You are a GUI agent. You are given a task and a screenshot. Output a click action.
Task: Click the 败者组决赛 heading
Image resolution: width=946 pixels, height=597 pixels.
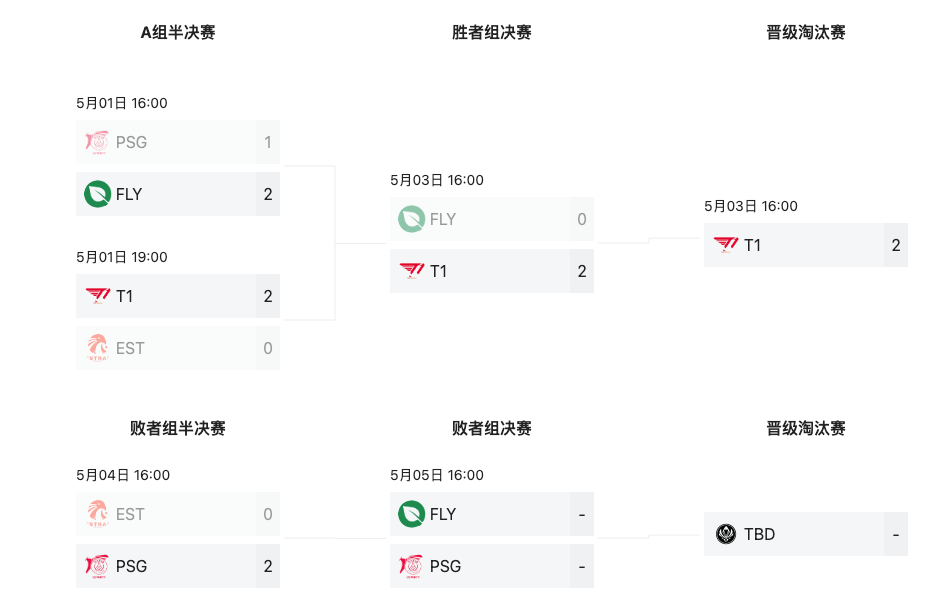492,429
